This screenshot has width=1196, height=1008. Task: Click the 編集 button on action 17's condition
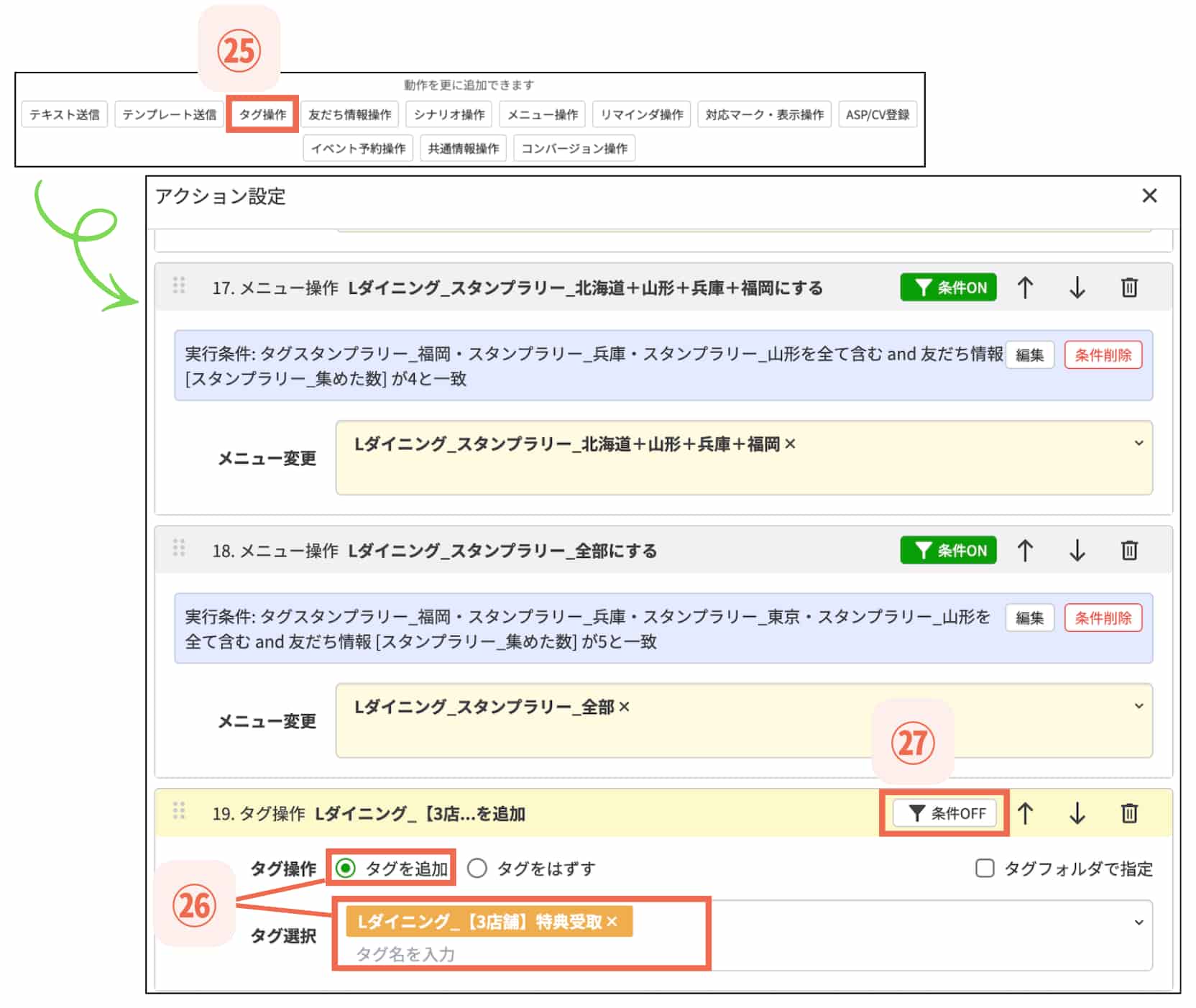coord(1029,354)
